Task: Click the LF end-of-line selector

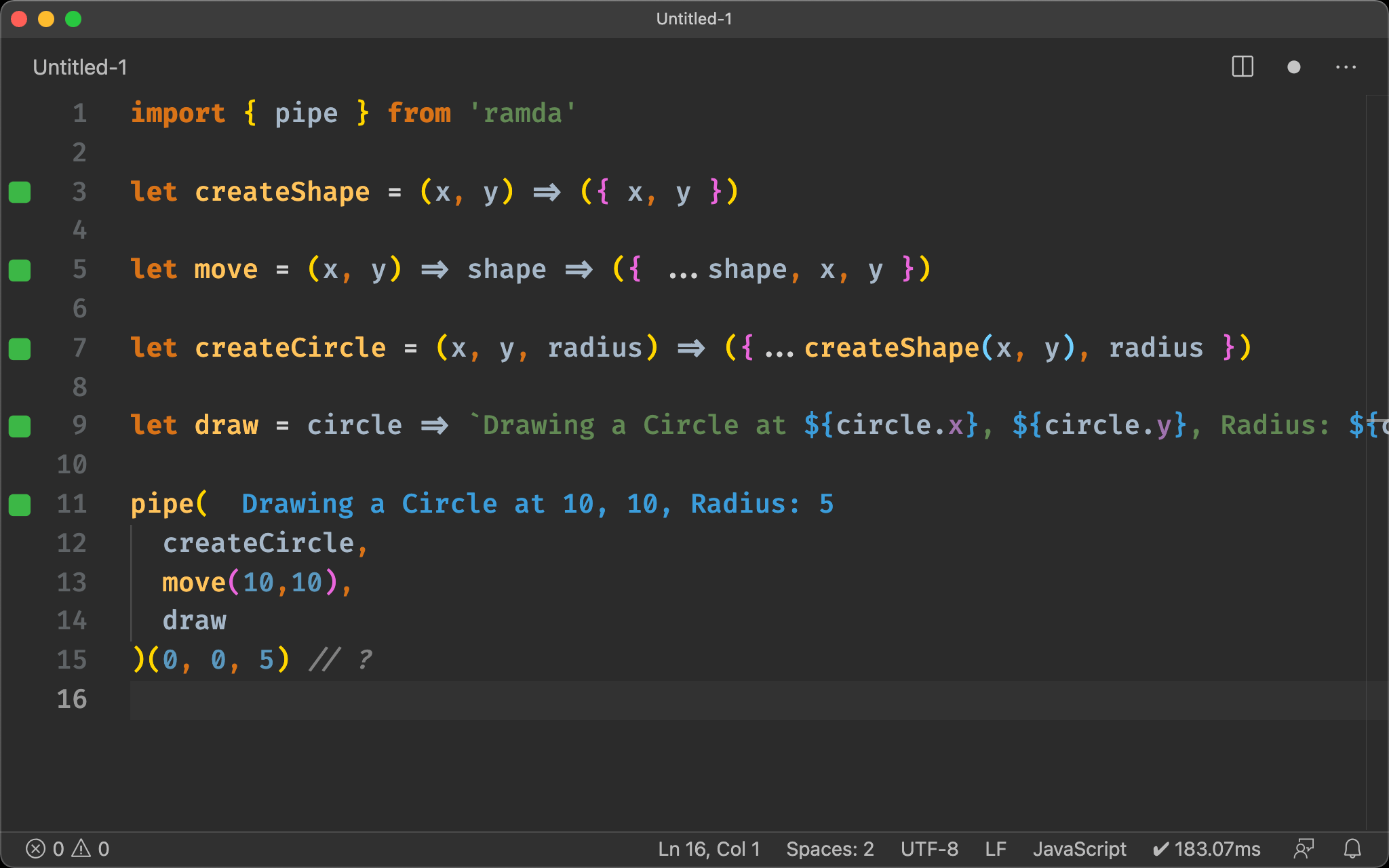Action: 995,848
